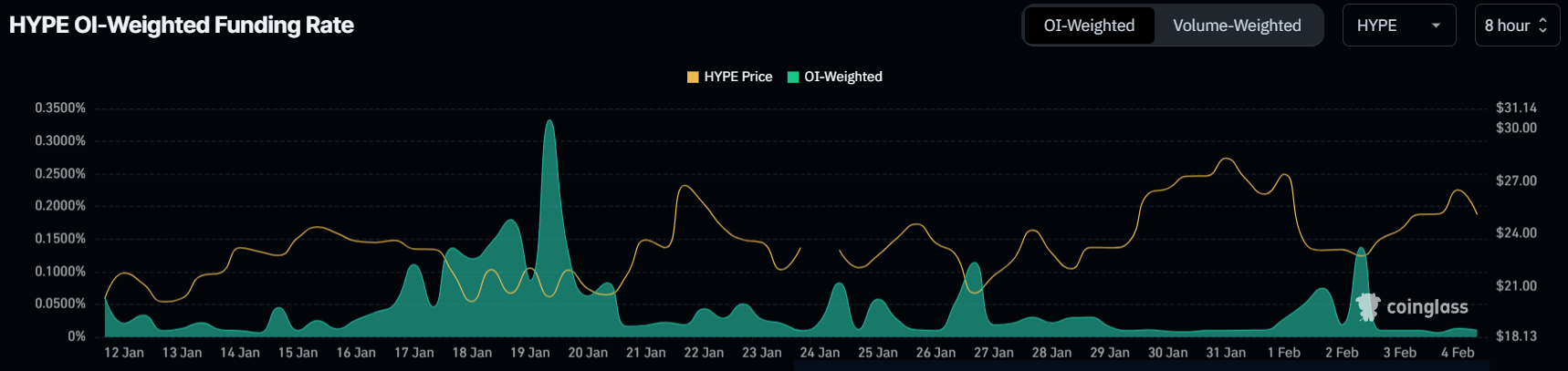Click the 0.2500% axis value
Image resolution: width=1568 pixels, height=371 pixels.
tap(60, 173)
